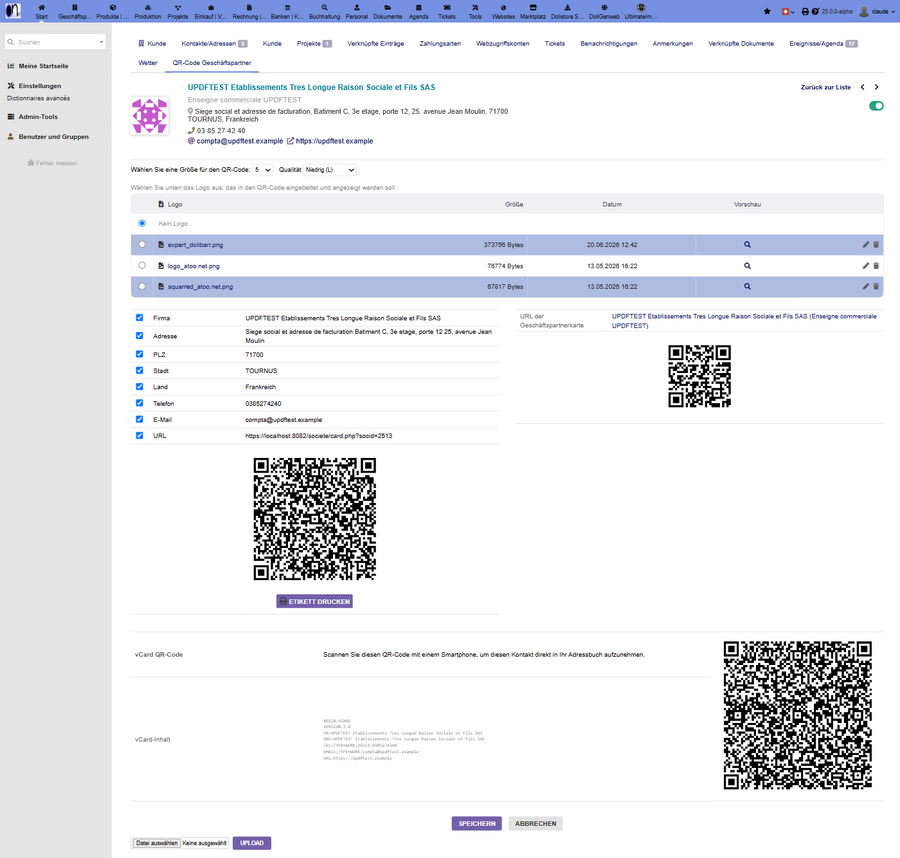Switch to the Zahlungsarten tab
Screen dimensions: 900x858
[440, 44]
